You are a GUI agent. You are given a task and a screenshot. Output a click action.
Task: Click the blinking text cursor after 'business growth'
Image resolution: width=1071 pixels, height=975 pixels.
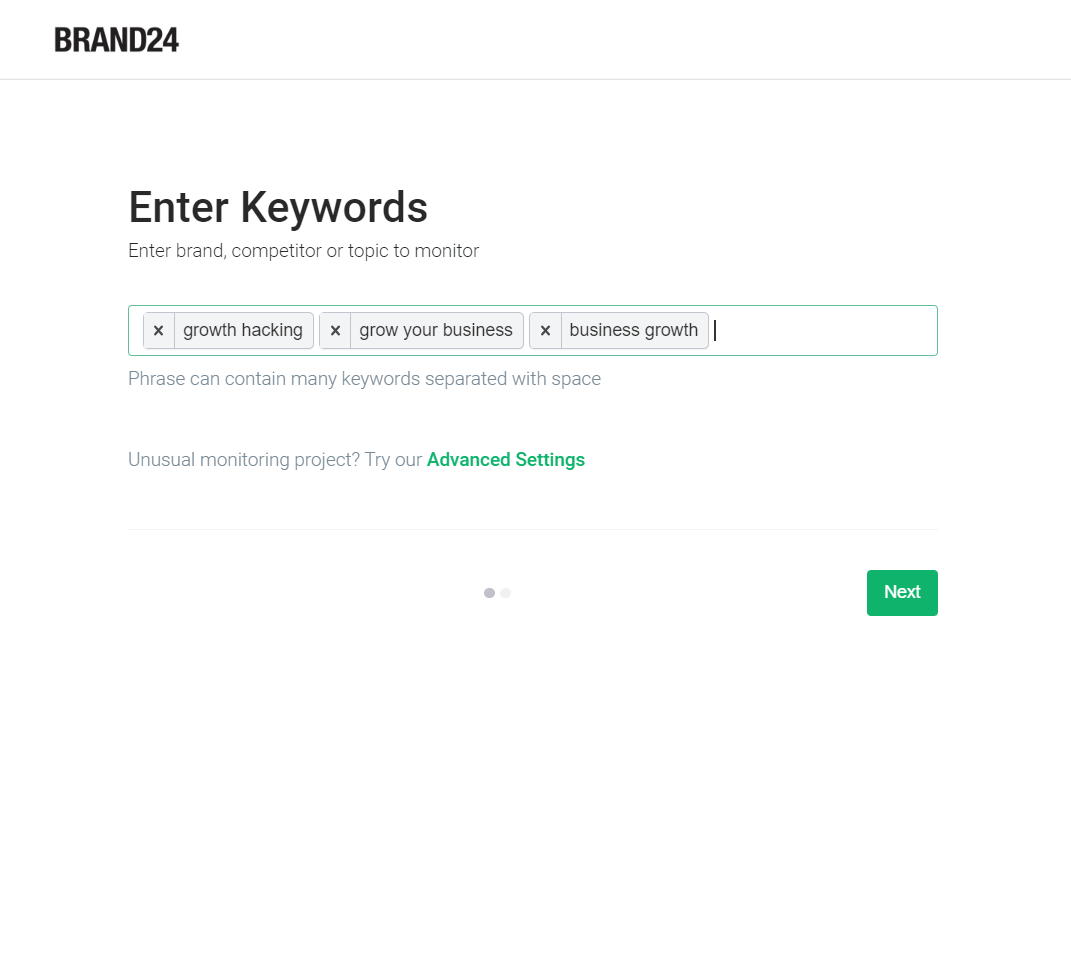(x=715, y=331)
